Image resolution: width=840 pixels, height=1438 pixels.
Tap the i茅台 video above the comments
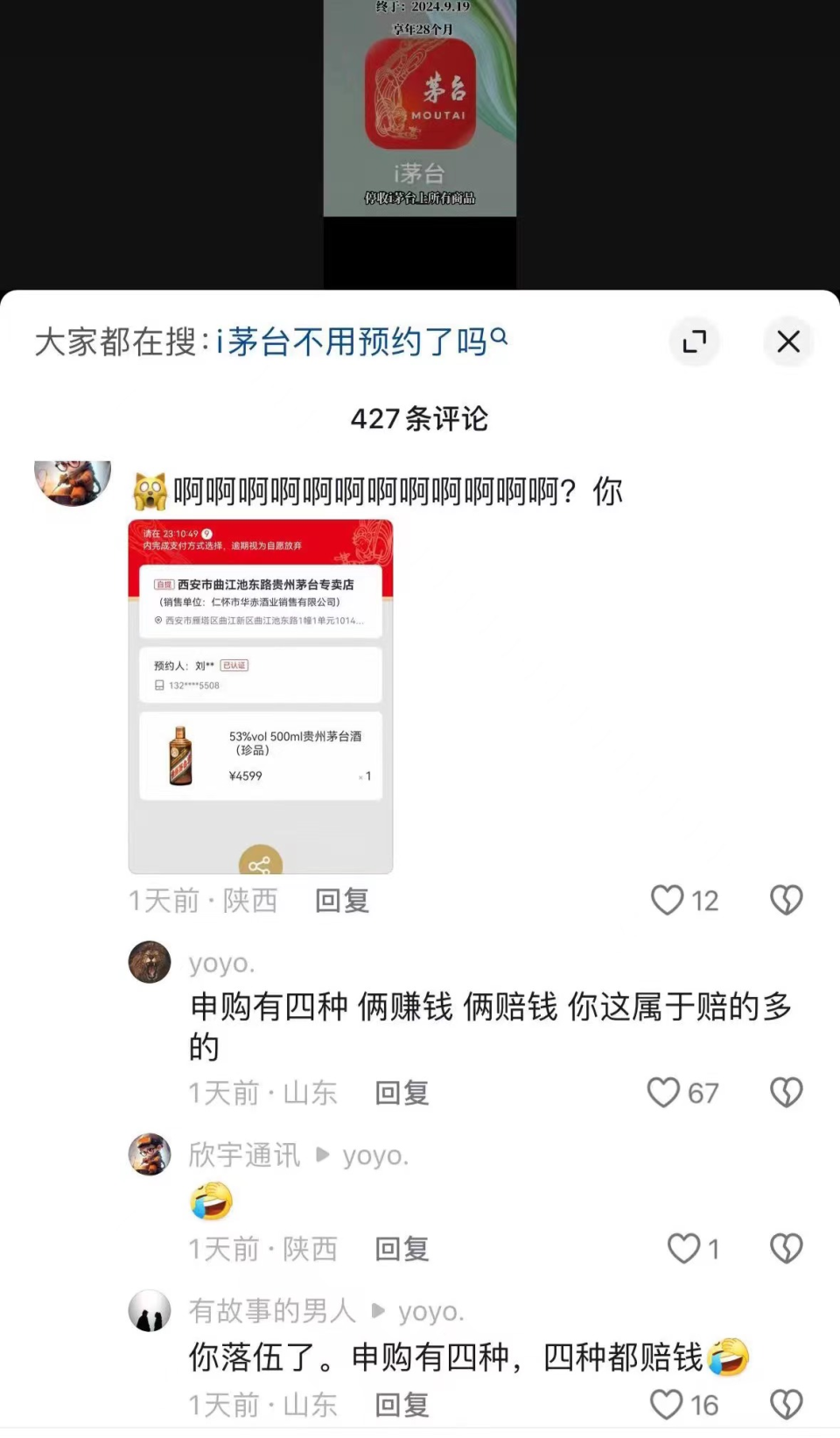coord(420,109)
